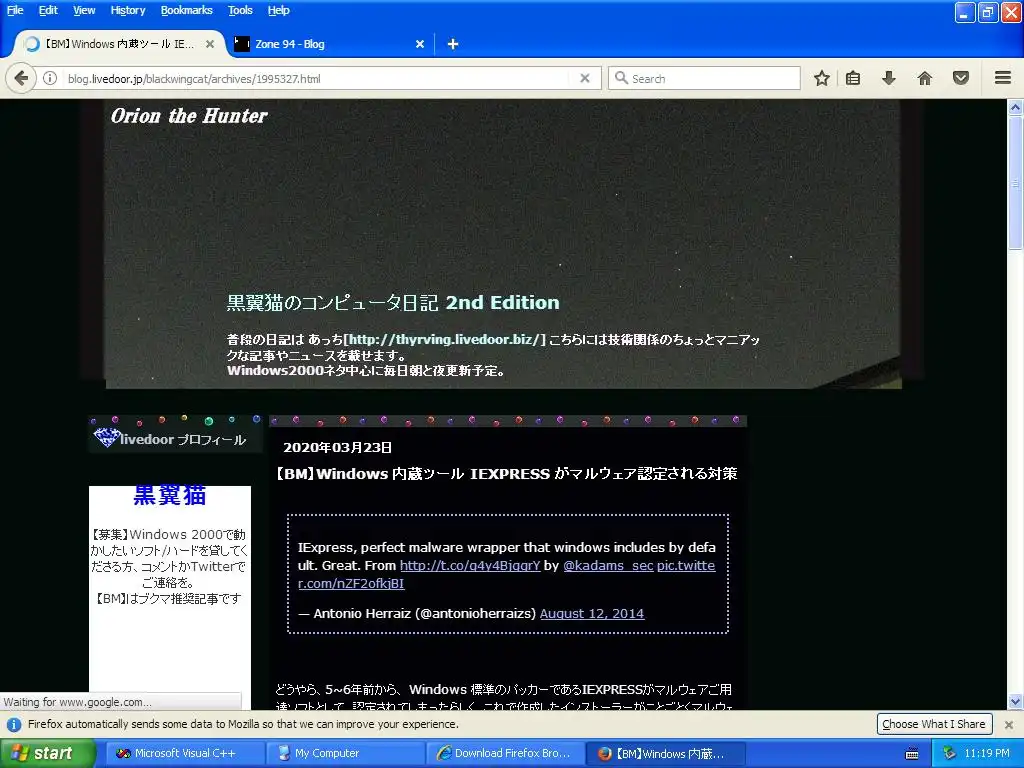Select the Firefox 【BM】Windows taskbar item

665,754
